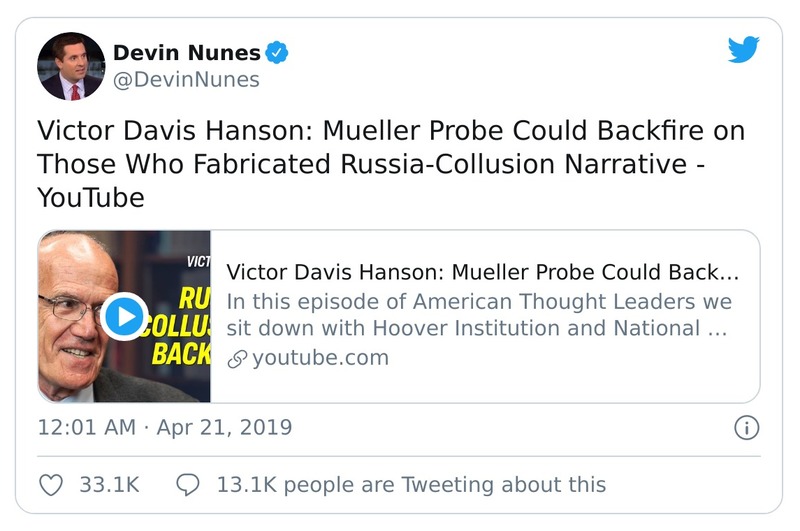This screenshot has width=800, height=531.
Task: Click the 12:01 AM Apr 21, 2019 timestamp
Action: [165, 428]
